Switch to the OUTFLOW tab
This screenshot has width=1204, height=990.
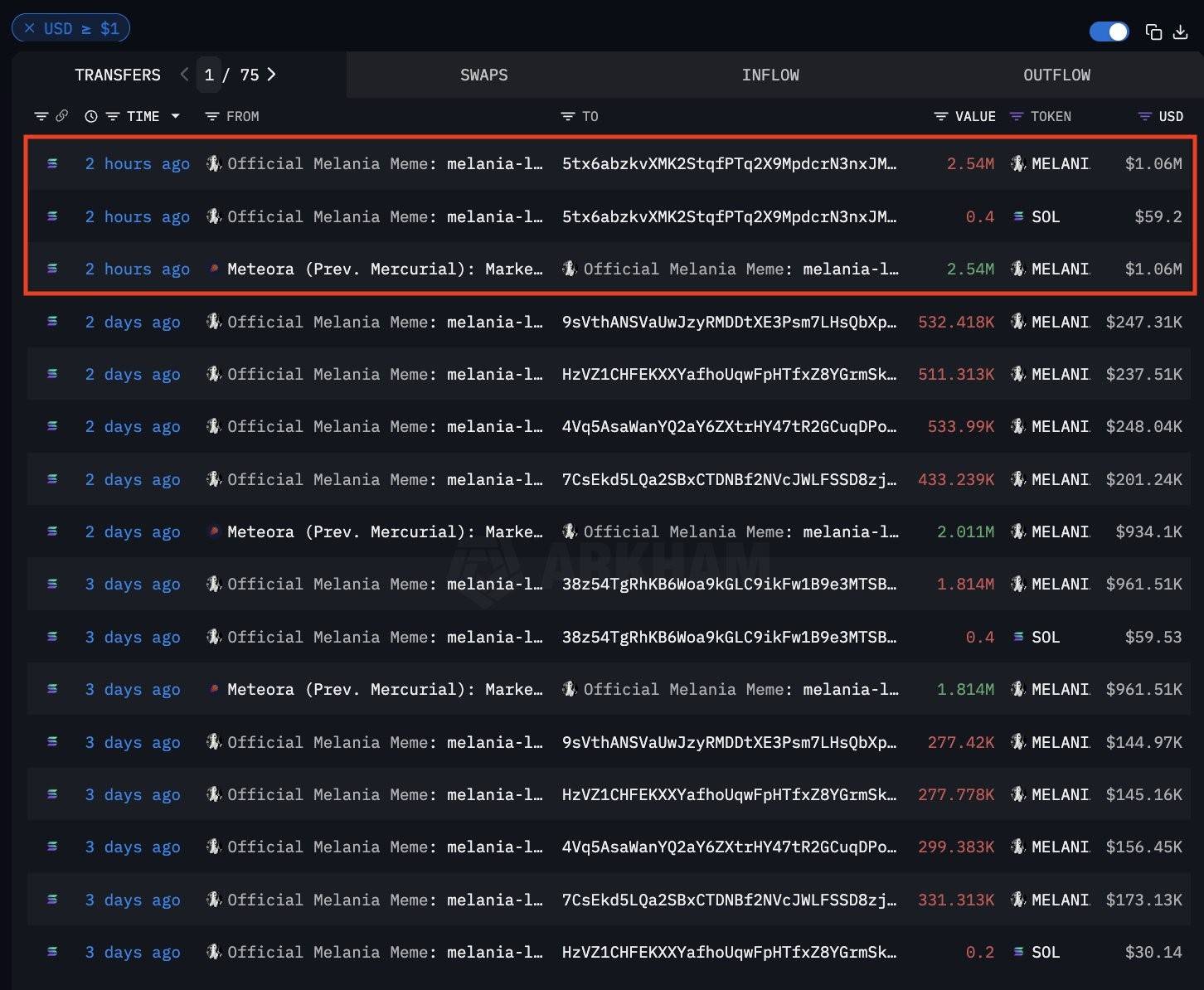click(1056, 75)
